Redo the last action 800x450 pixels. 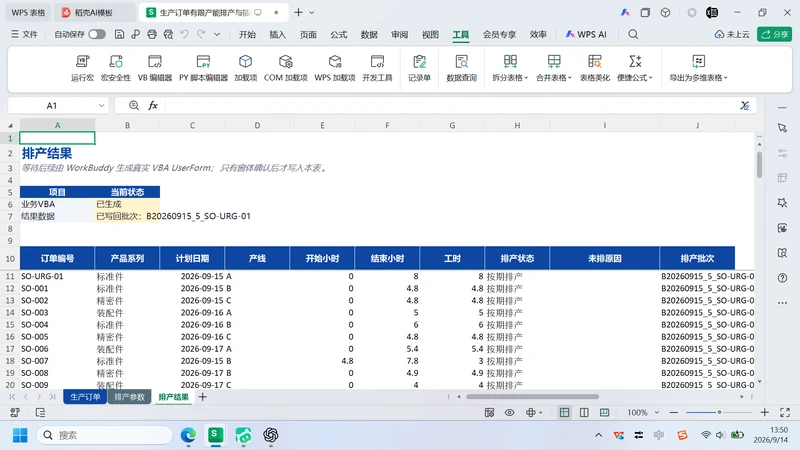(201, 34)
